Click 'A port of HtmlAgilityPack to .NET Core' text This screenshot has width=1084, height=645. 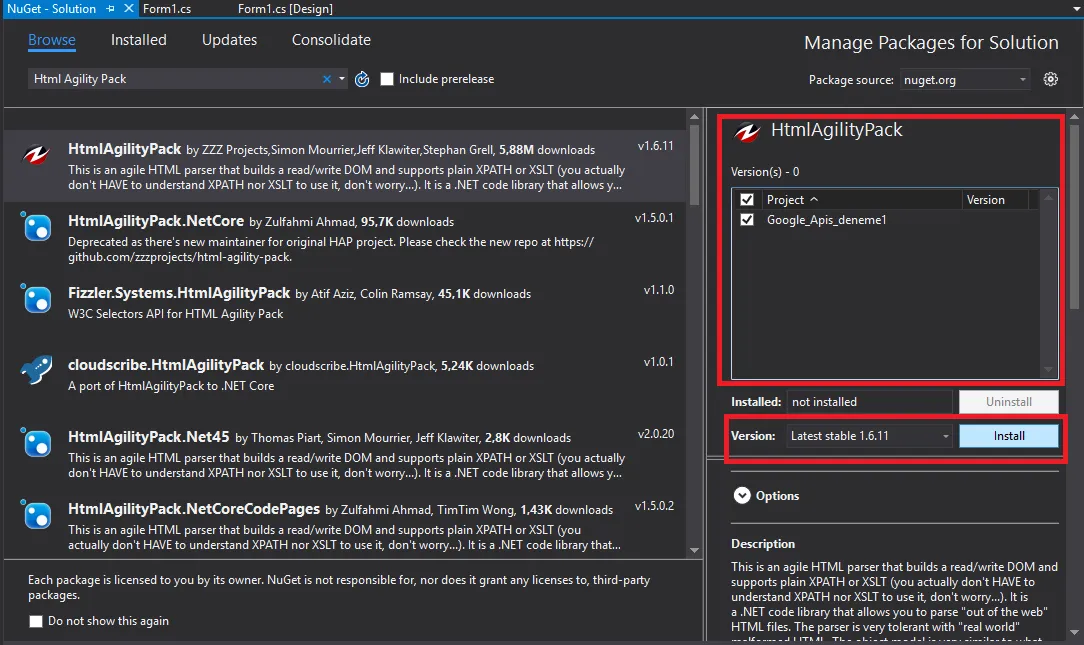click(171, 386)
